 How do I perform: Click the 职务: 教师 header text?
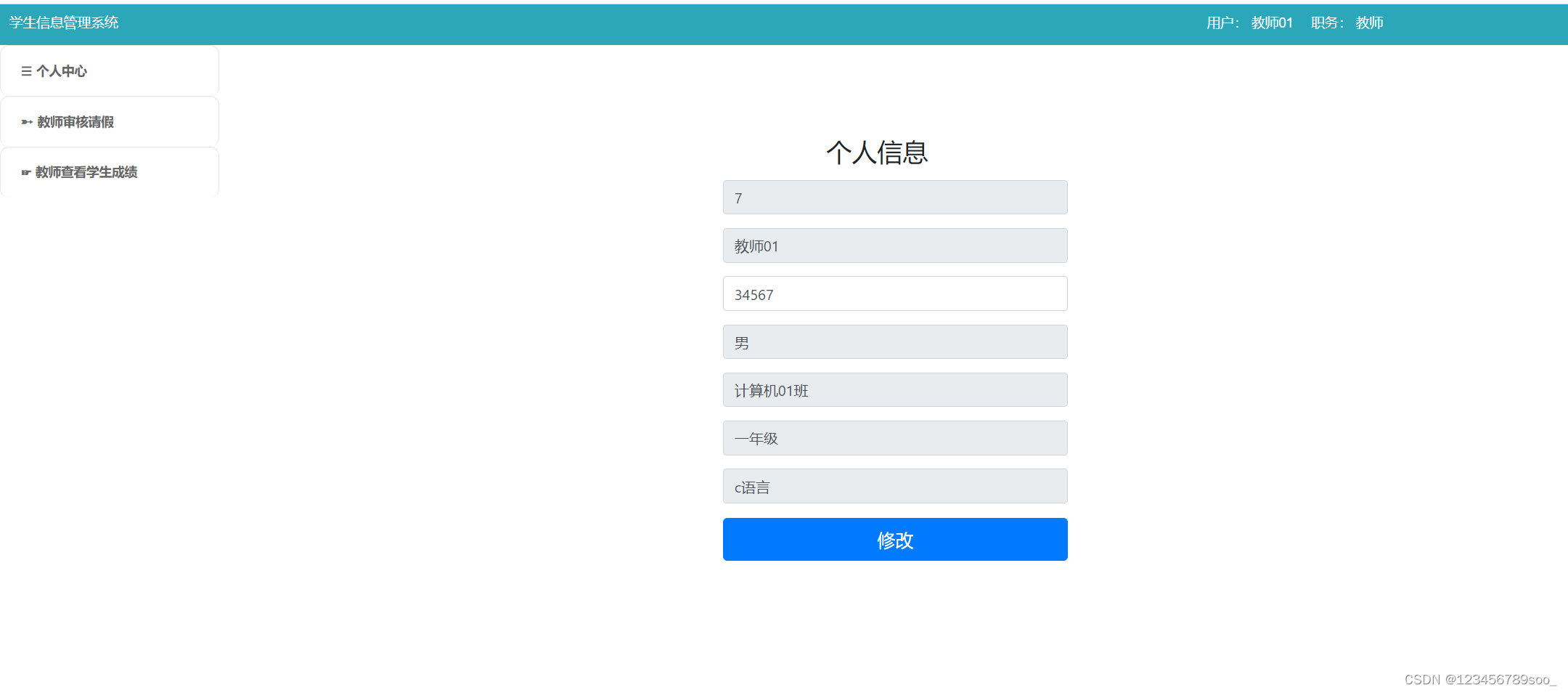pos(1347,23)
